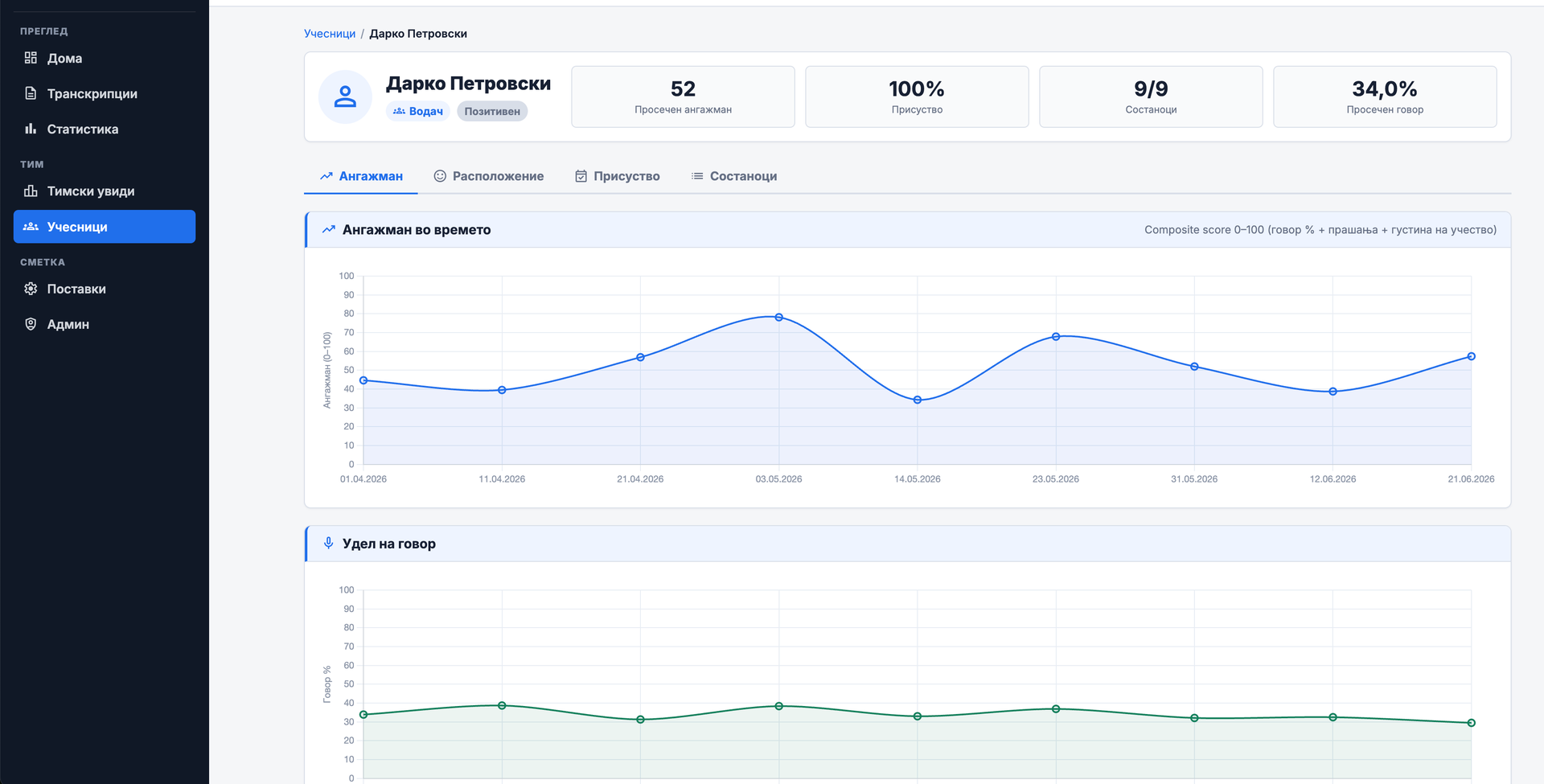Image resolution: width=1544 pixels, height=784 pixels.
Task: Click engagement data point at 21.04.2026
Action: [x=640, y=357]
